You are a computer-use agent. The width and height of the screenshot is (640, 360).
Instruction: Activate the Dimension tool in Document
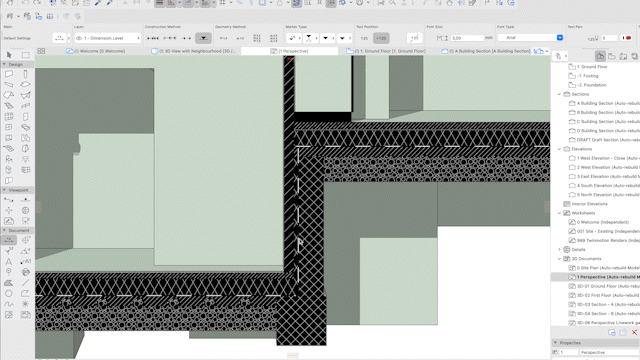[x=9, y=240]
